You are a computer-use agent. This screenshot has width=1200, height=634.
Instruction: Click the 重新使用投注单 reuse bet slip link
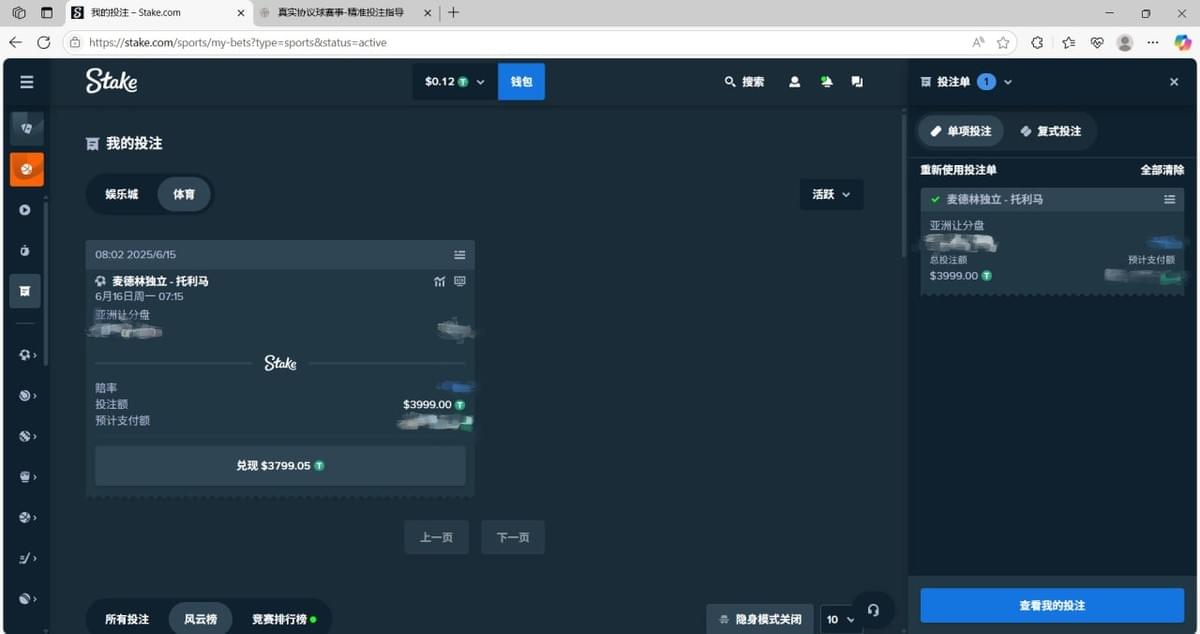[x=958, y=170]
